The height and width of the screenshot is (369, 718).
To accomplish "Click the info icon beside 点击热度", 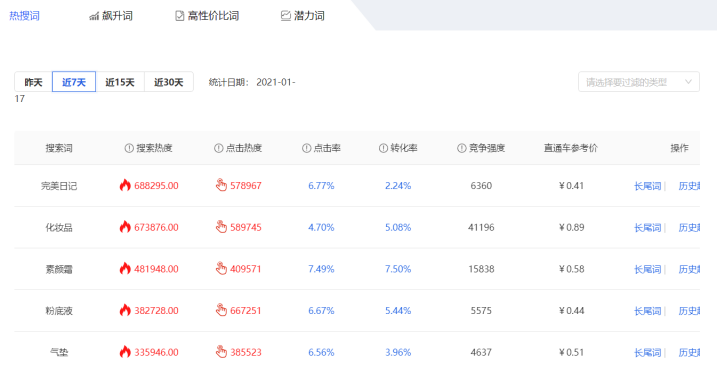I will (x=218, y=148).
